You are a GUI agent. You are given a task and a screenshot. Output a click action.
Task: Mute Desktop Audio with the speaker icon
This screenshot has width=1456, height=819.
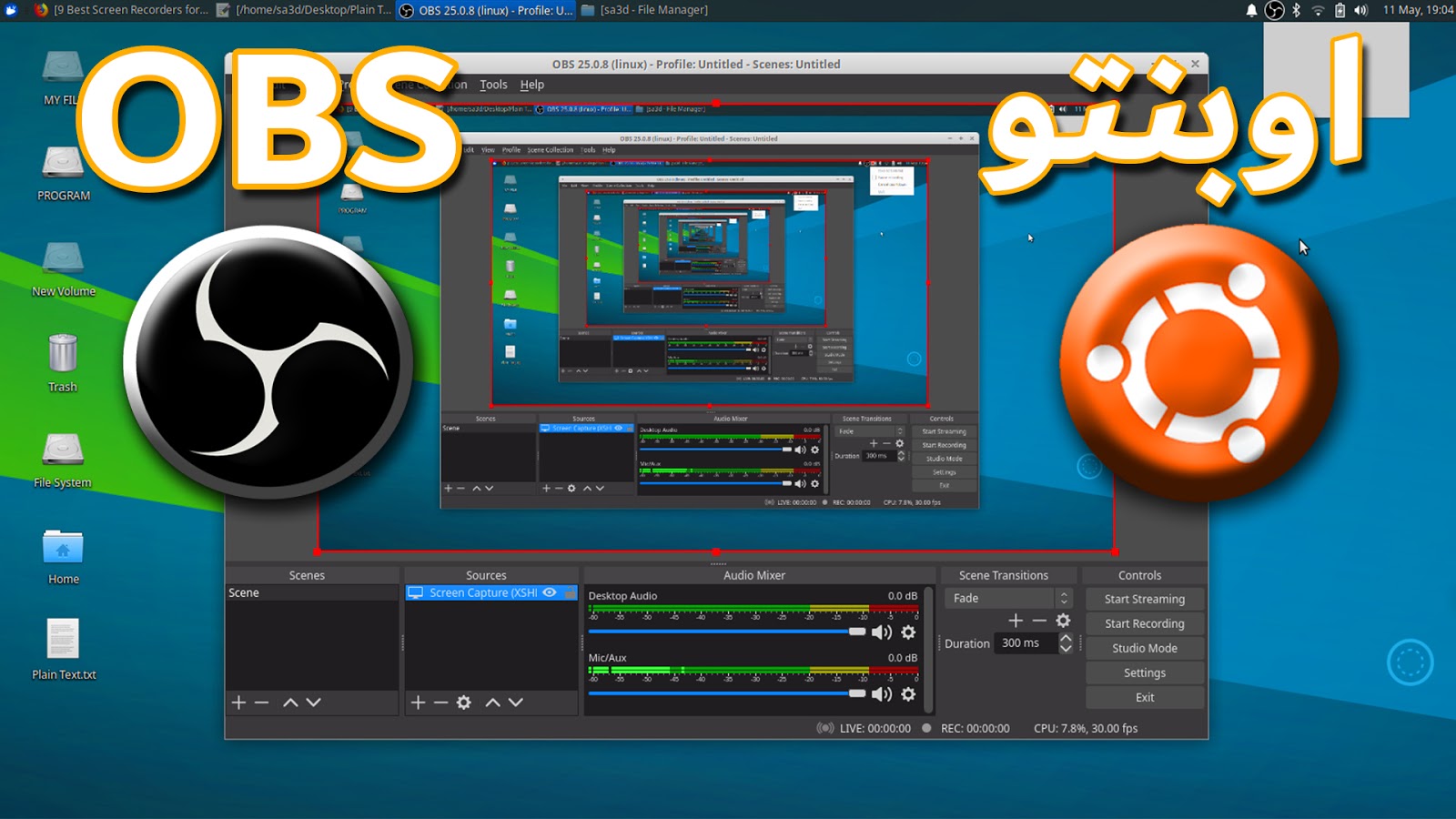point(882,632)
